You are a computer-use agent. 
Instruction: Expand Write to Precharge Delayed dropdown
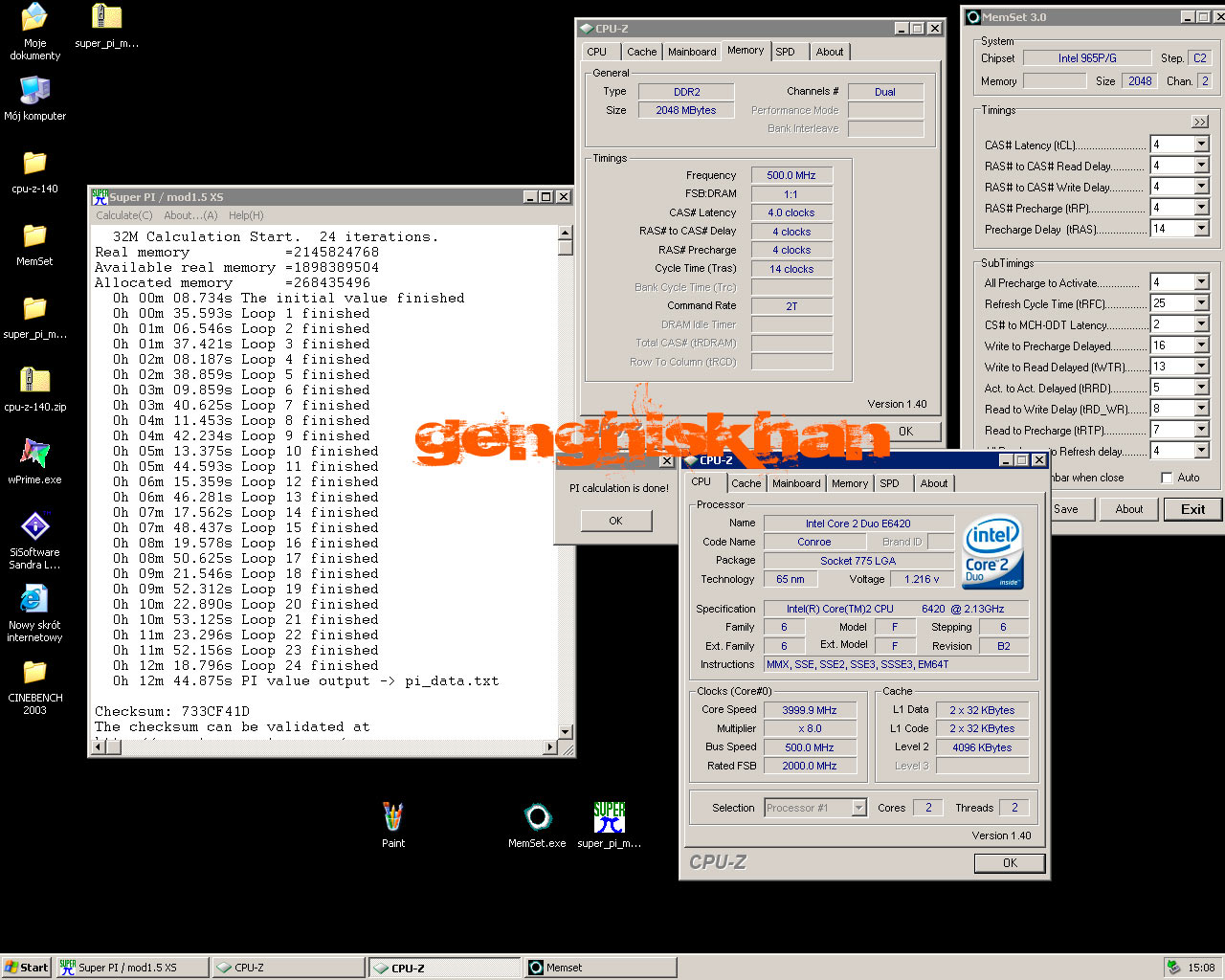pyautogui.click(x=1201, y=345)
